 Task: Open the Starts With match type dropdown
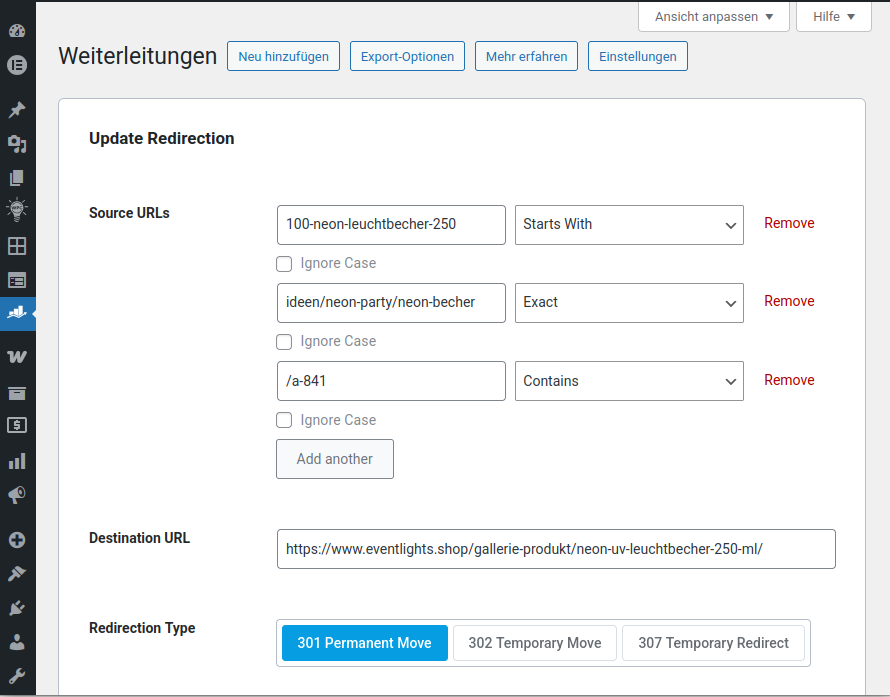(x=629, y=225)
